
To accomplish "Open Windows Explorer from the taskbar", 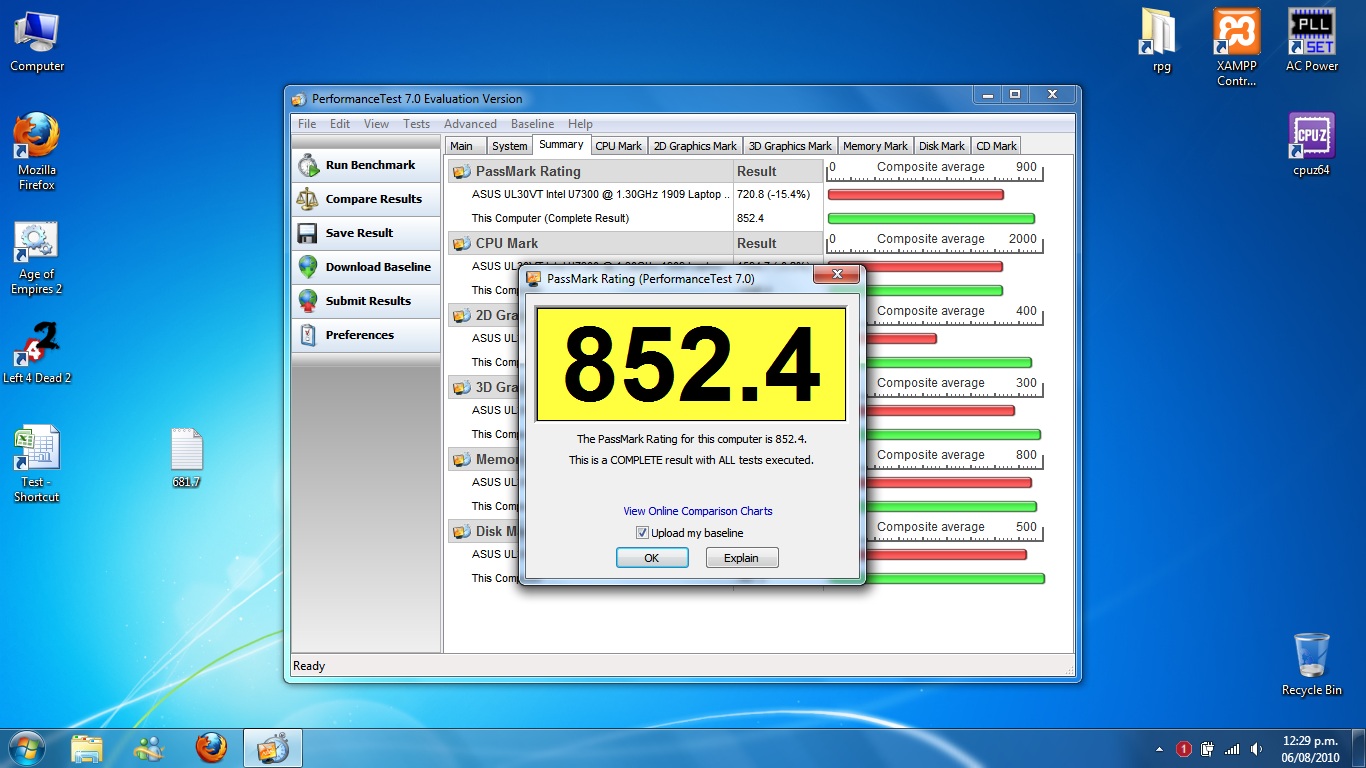I will (87, 748).
